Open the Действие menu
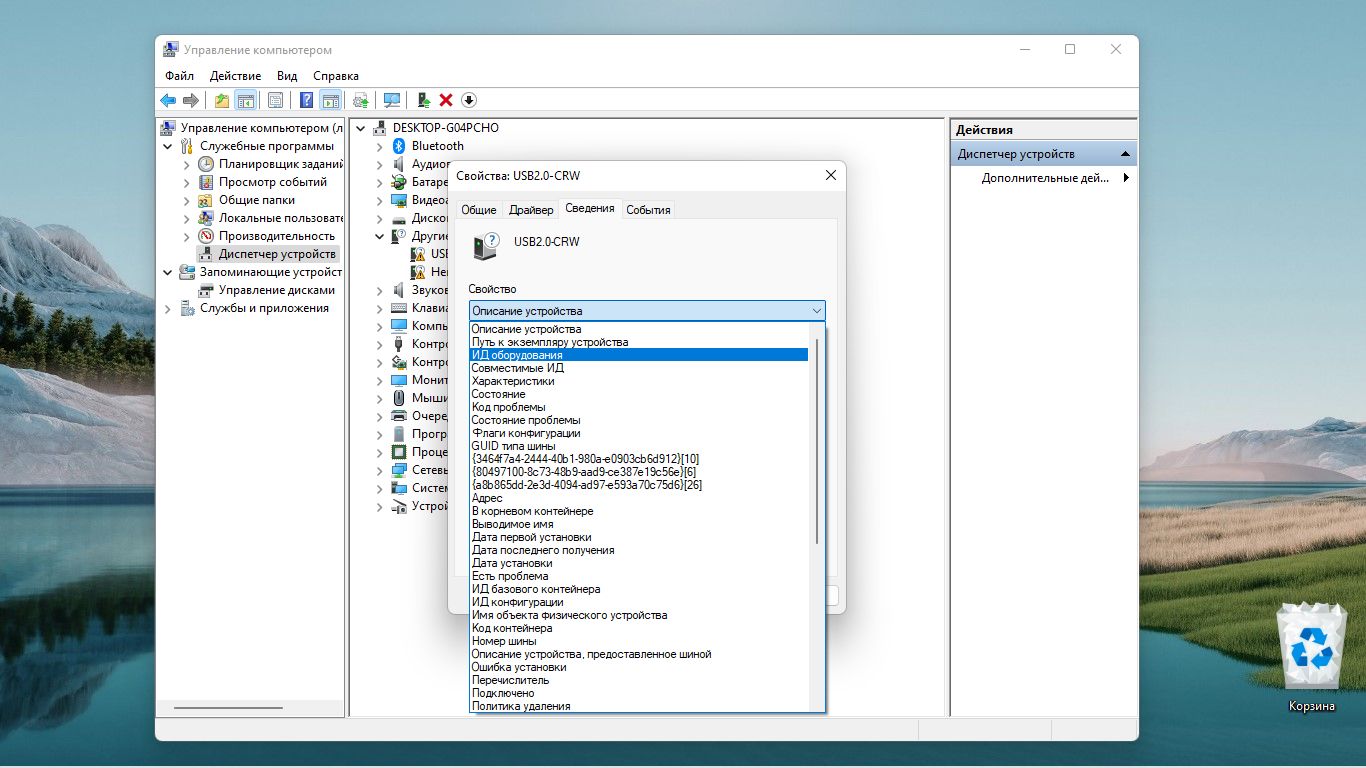The height and width of the screenshot is (768, 1366). click(x=235, y=76)
